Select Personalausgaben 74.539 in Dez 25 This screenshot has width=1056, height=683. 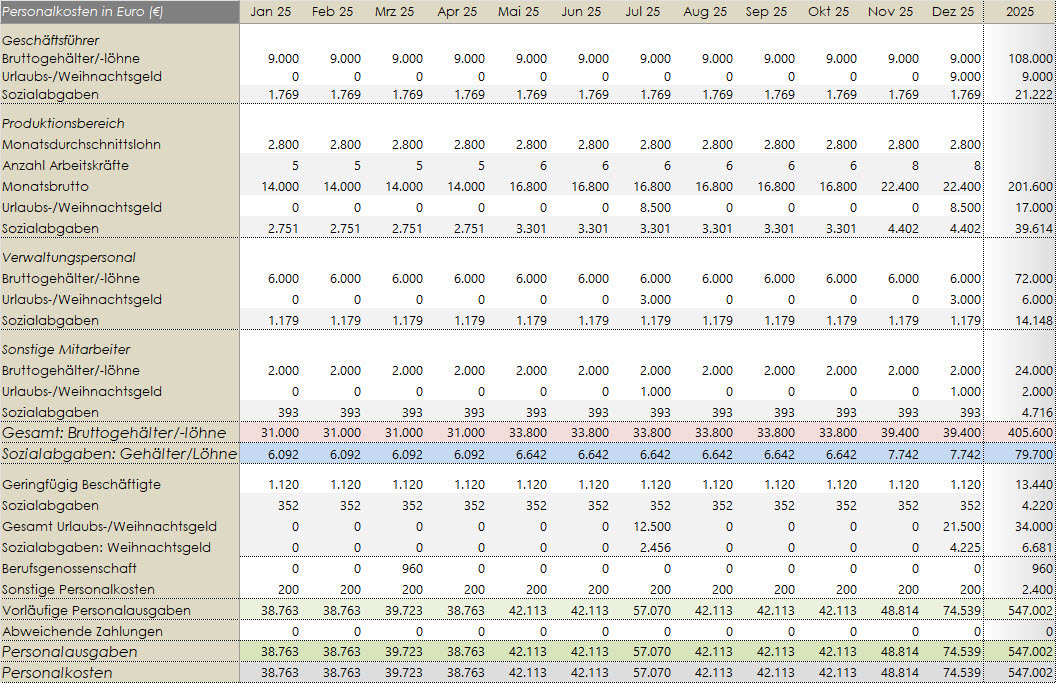pos(962,652)
